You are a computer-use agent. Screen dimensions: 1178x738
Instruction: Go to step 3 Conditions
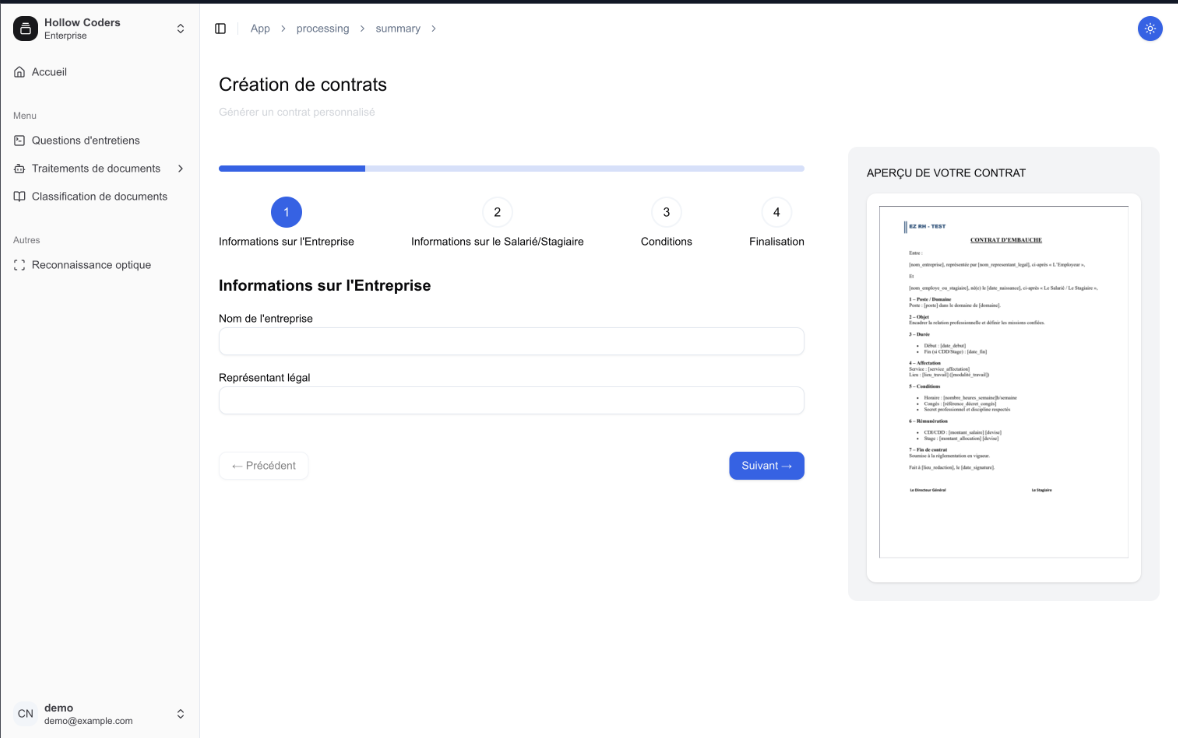[x=666, y=212]
